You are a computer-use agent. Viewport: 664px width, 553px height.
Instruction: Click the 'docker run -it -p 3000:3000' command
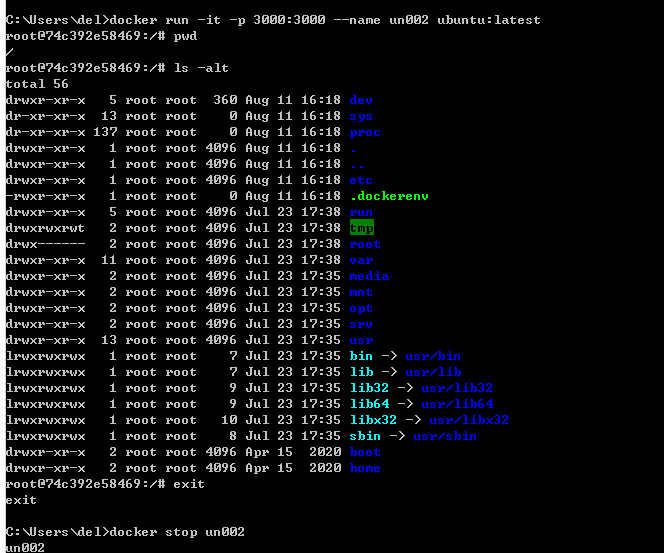(x=217, y=20)
